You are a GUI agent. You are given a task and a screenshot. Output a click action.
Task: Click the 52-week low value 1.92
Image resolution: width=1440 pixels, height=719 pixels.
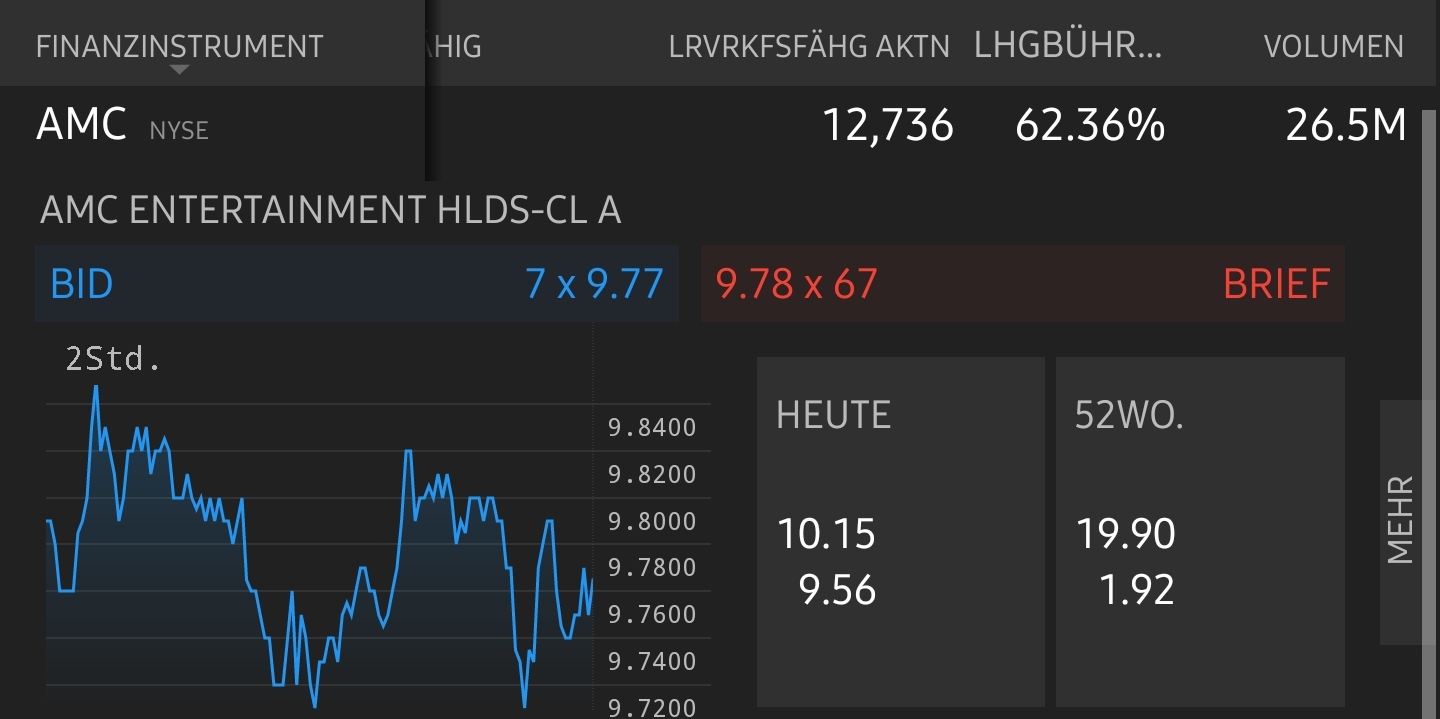coord(1136,590)
